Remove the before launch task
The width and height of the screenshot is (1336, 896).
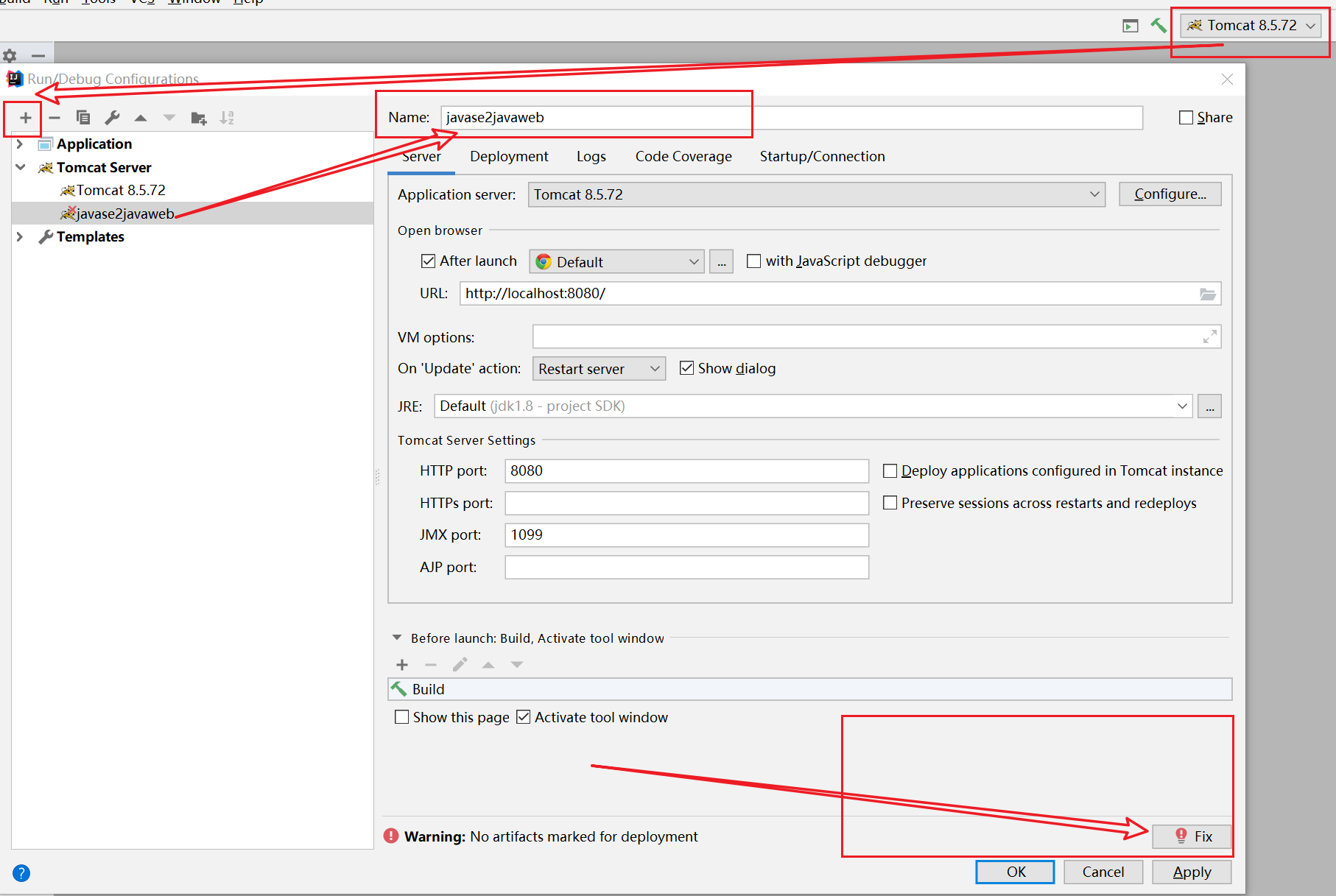431,665
